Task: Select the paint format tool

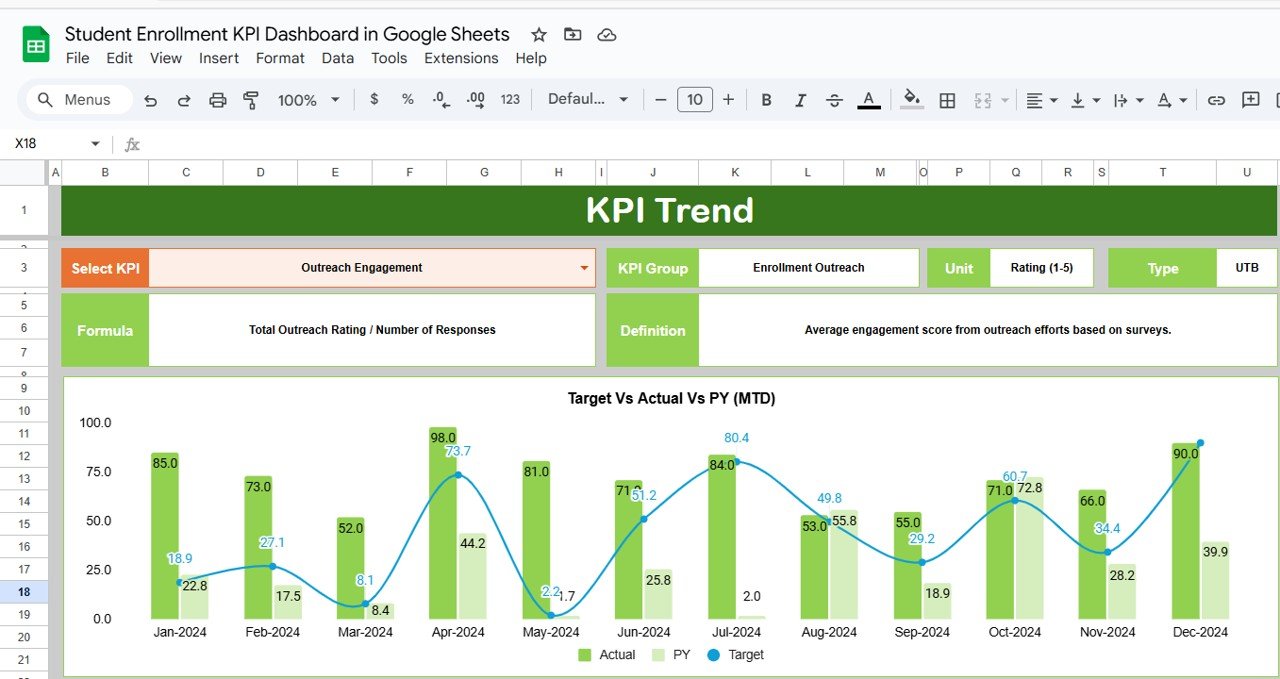Action: coord(250,99)
